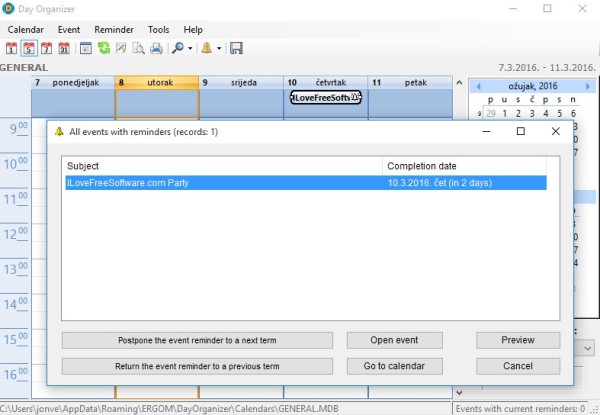Open the search dropdown arrow
This screenshot has height=415, width=600.
click(190, 48)
